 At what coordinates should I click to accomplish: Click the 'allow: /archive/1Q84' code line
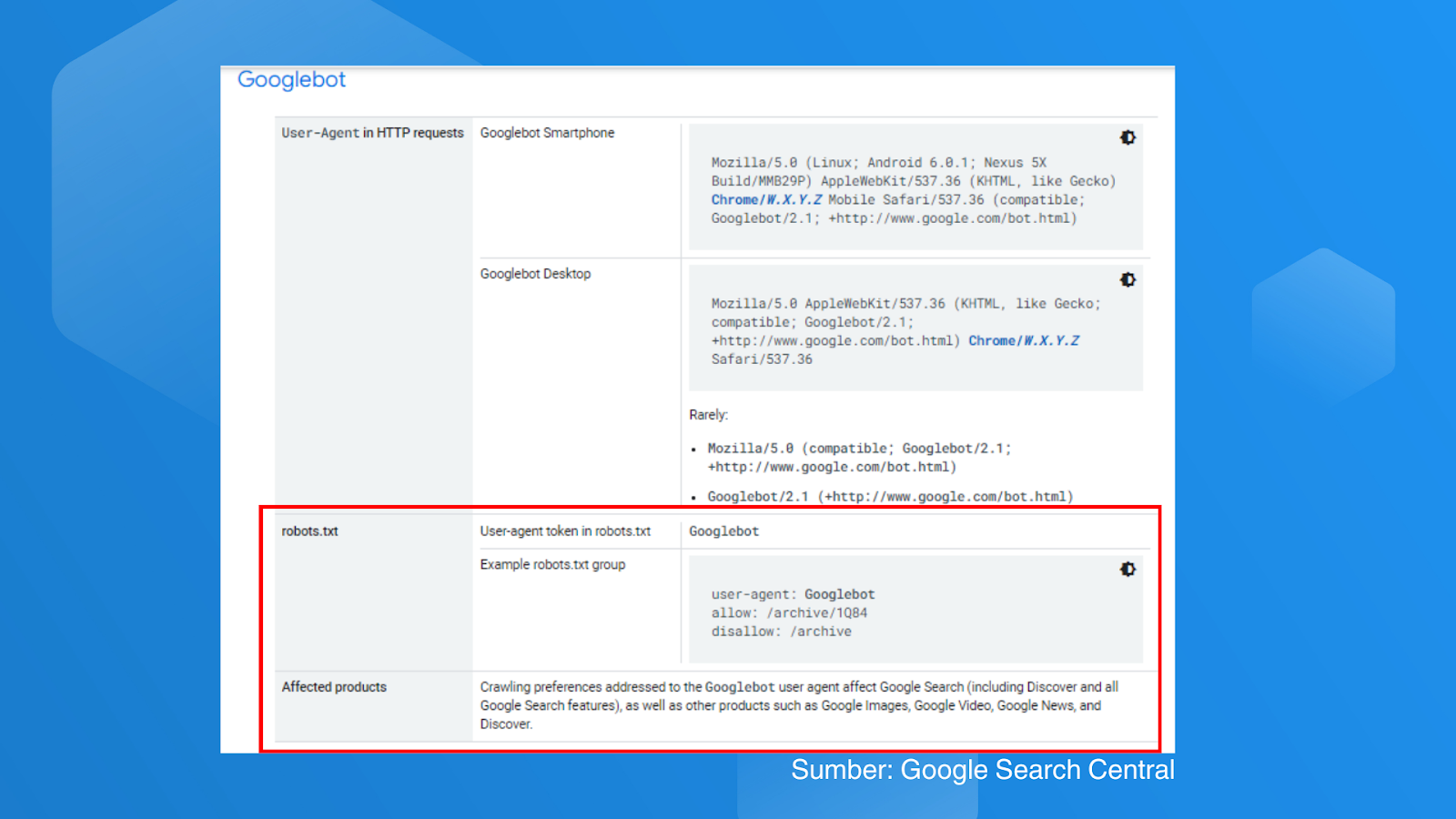pos(789,613)
